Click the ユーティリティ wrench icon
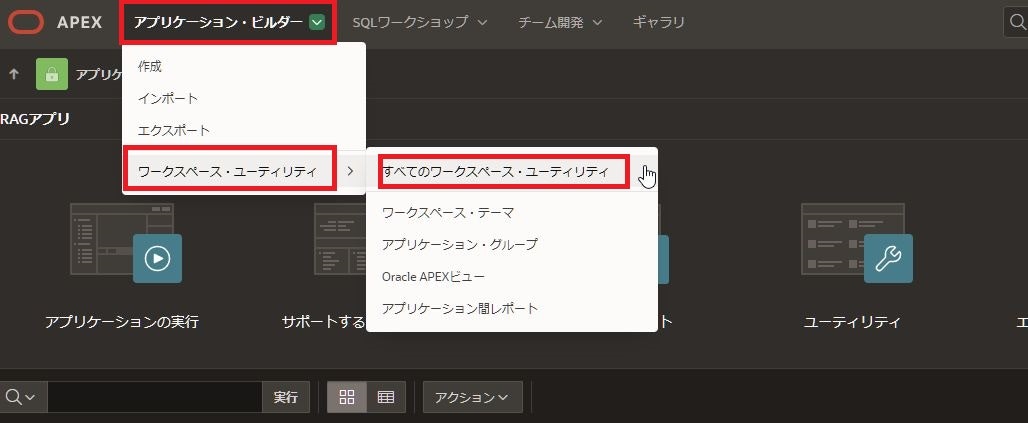Viewport: 1028px width, 423px height. [x=888, y=258]
